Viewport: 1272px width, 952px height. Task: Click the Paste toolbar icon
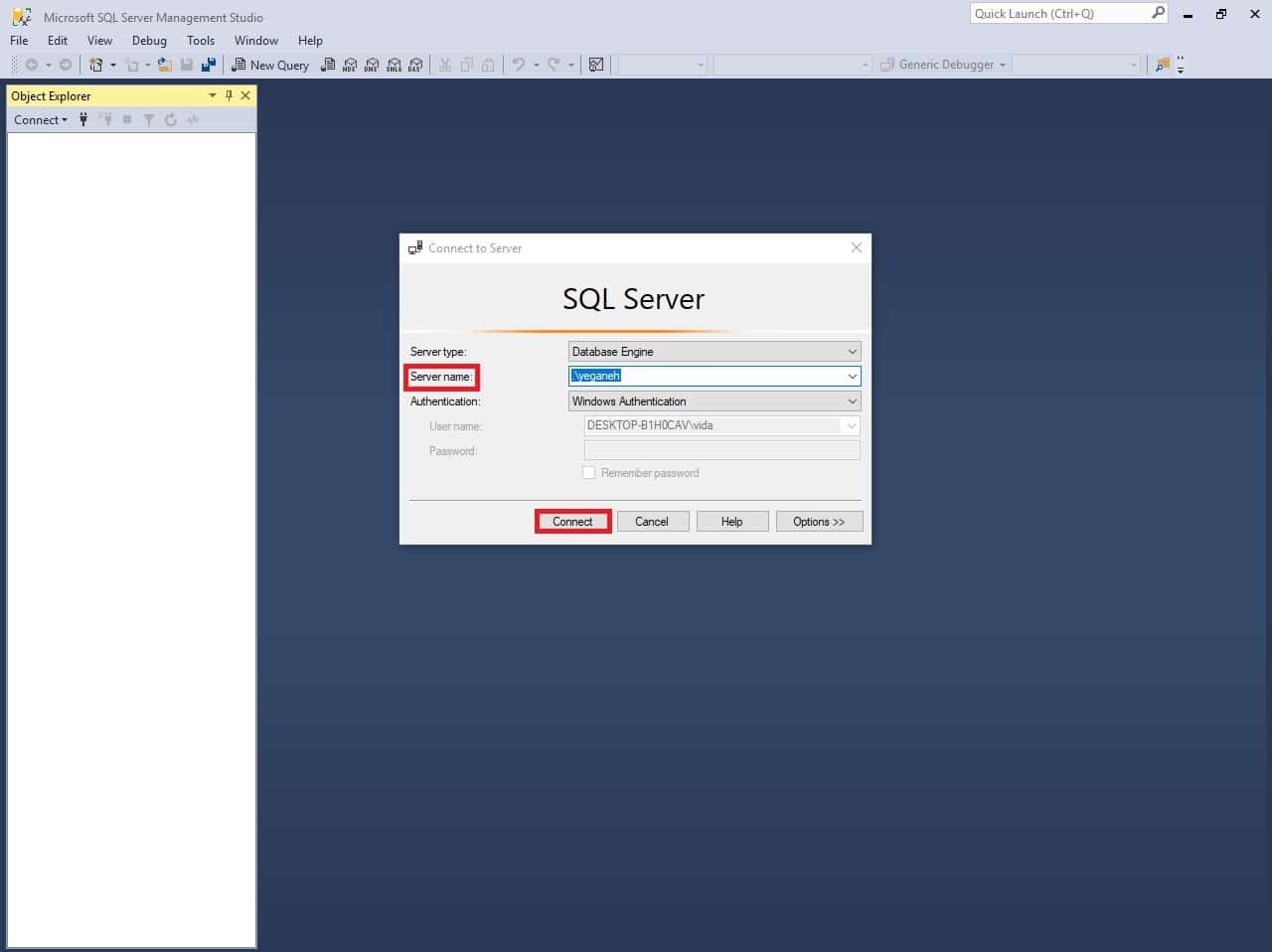point(488,65)
